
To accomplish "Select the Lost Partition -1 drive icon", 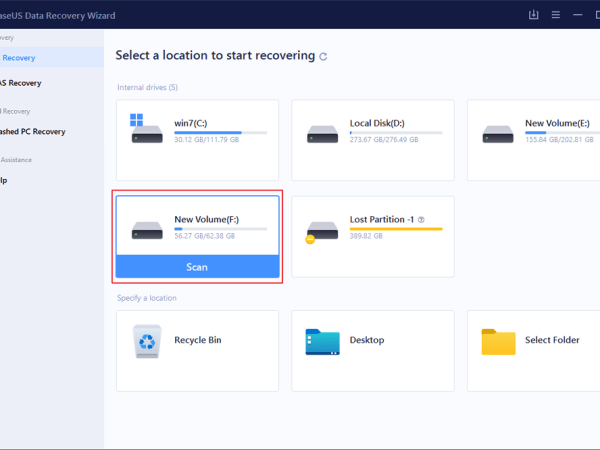I will click(321, 232).
